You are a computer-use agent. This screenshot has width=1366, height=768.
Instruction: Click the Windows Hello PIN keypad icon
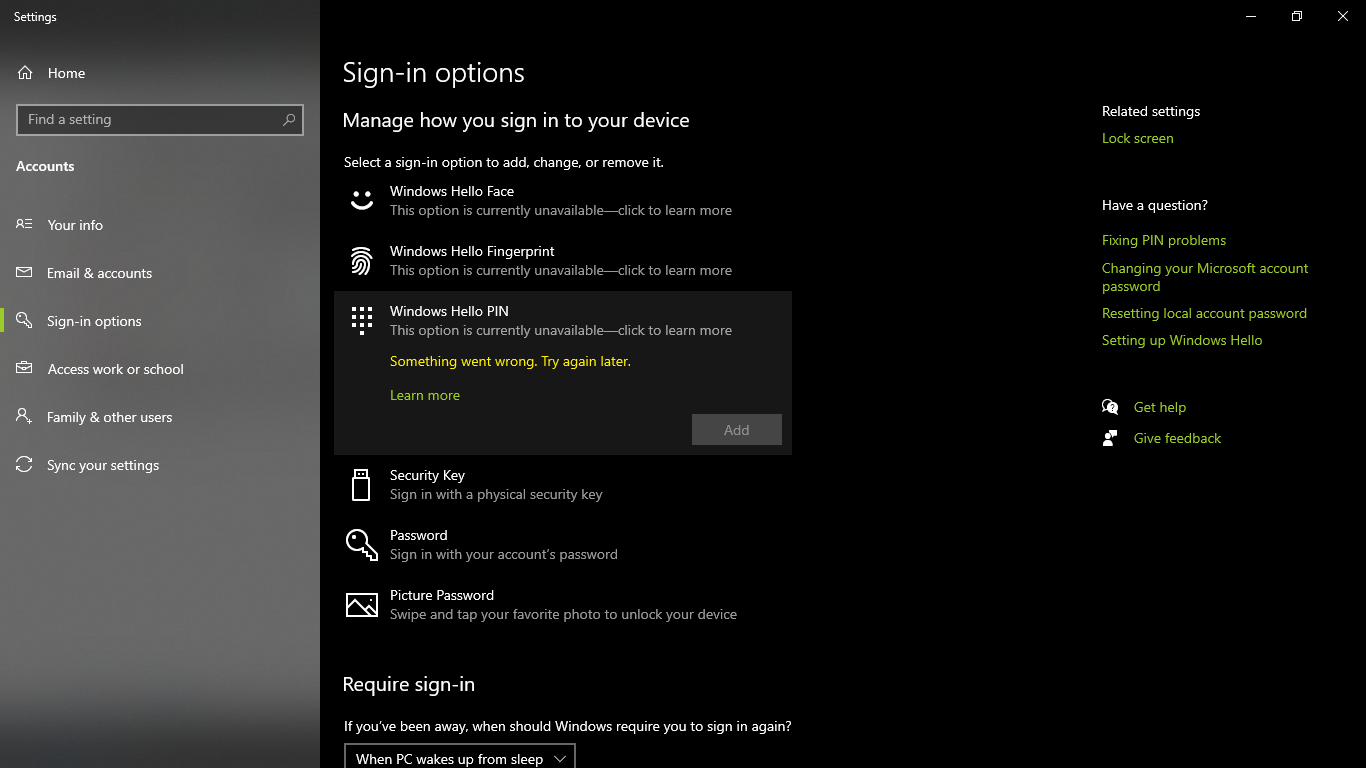coord(361,320)
